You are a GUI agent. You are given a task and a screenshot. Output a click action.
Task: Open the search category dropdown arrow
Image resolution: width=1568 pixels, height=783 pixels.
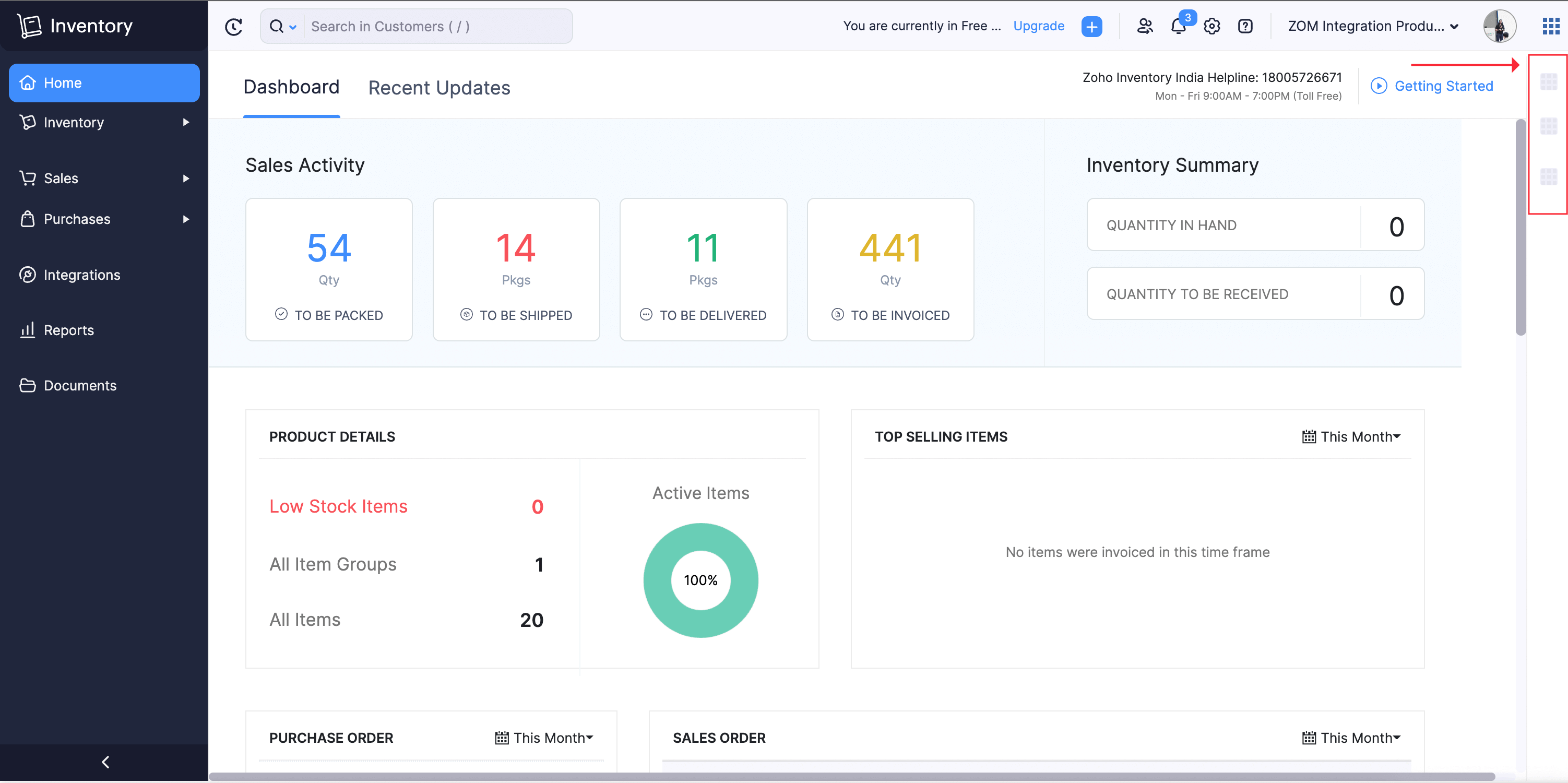293,27
